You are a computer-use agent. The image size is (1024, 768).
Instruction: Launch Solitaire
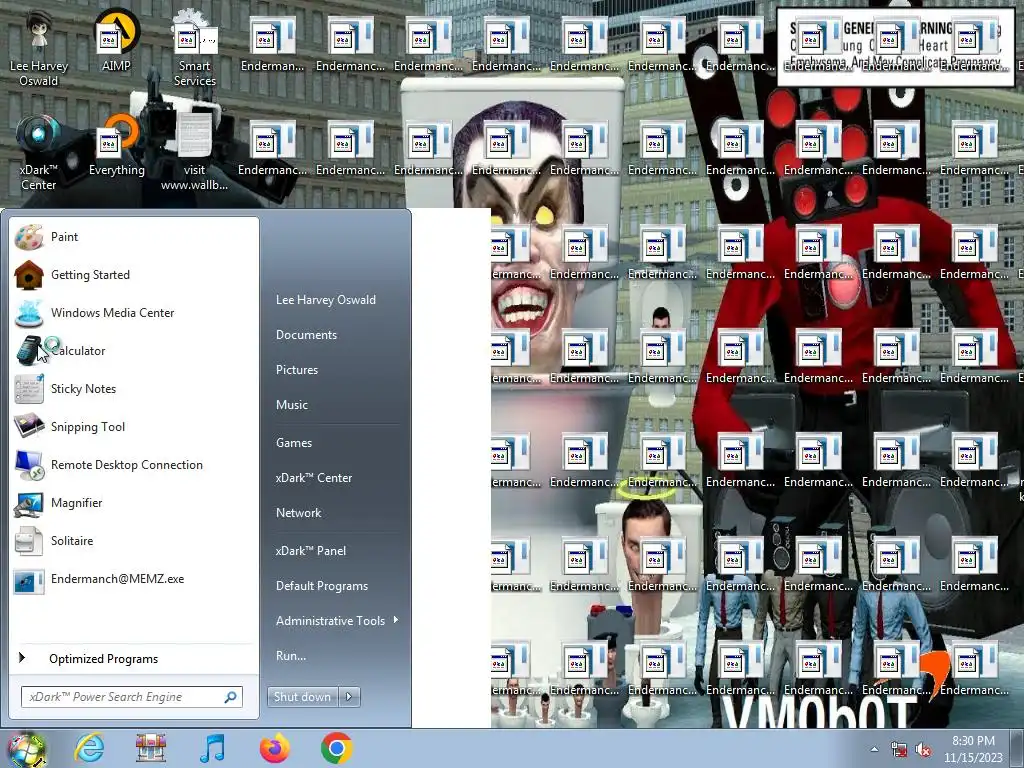coord(134,541)
